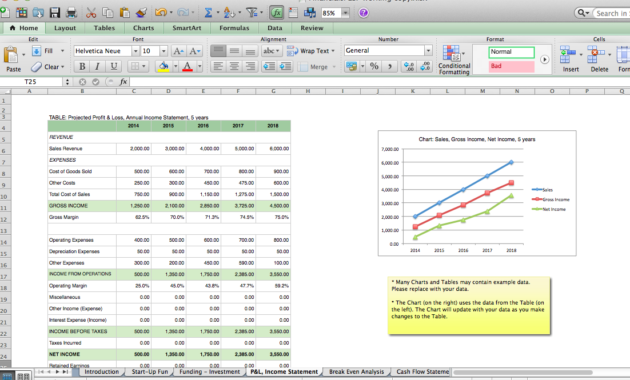Open the borders dropdown
This screenshot has width=630, height=380.
[139, 66]
